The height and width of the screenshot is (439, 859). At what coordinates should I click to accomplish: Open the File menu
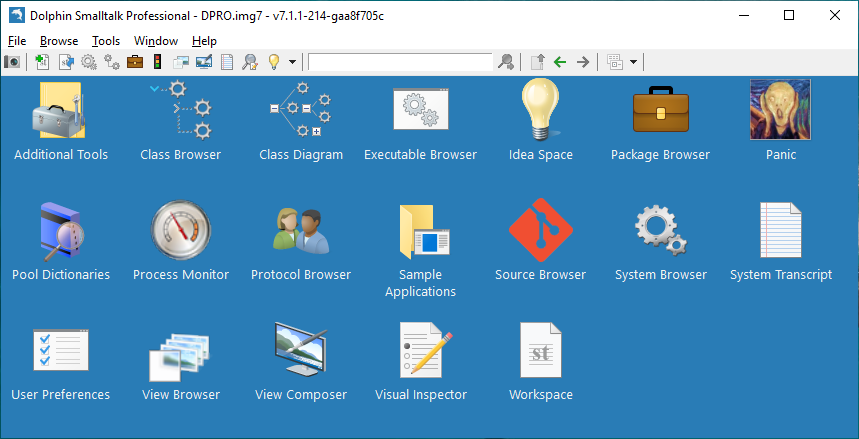[x=17, y=41]
